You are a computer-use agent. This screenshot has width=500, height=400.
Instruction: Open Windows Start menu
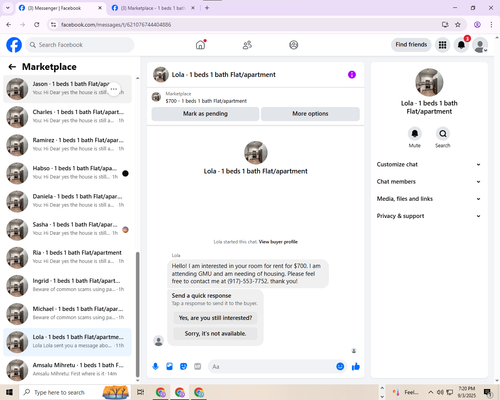tap(9, 392)
